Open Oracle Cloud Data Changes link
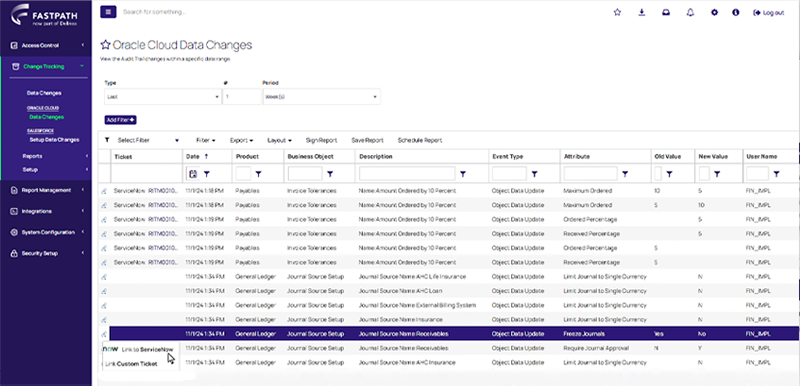 [46, 117]
